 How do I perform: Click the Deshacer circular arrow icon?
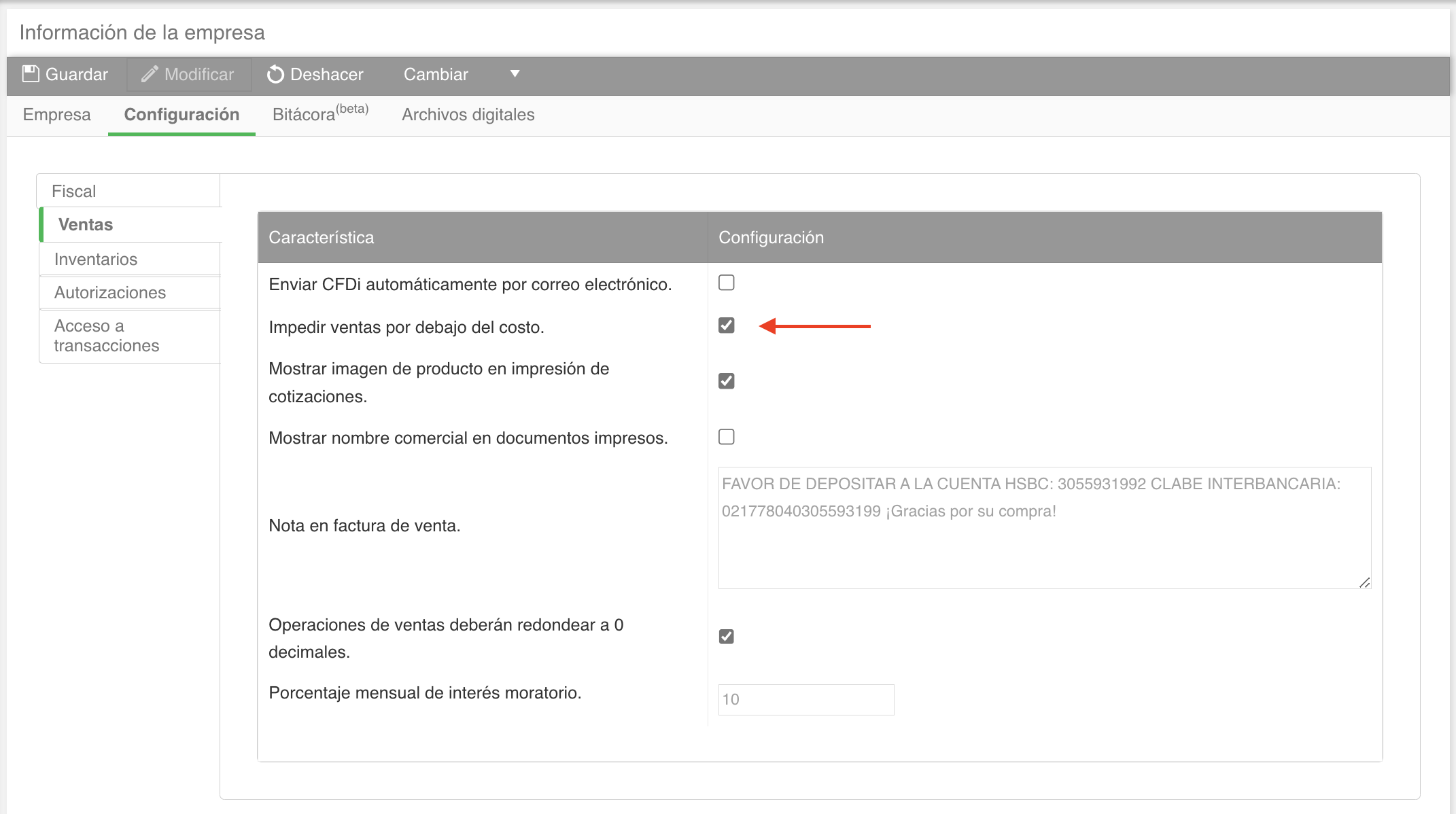point(275,74)
